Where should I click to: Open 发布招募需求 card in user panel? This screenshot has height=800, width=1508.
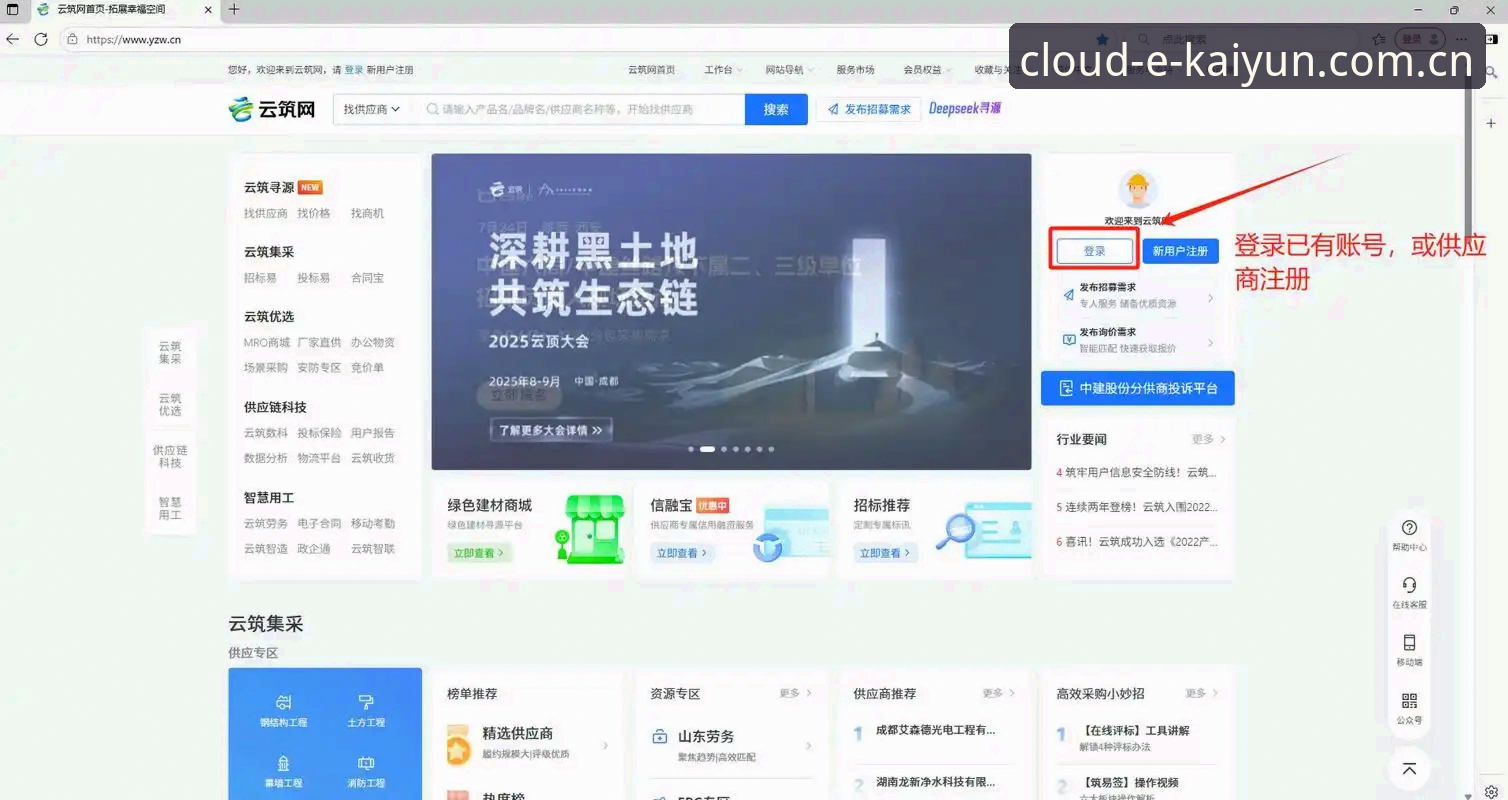pyautogui.click(x=1138, y=295)
